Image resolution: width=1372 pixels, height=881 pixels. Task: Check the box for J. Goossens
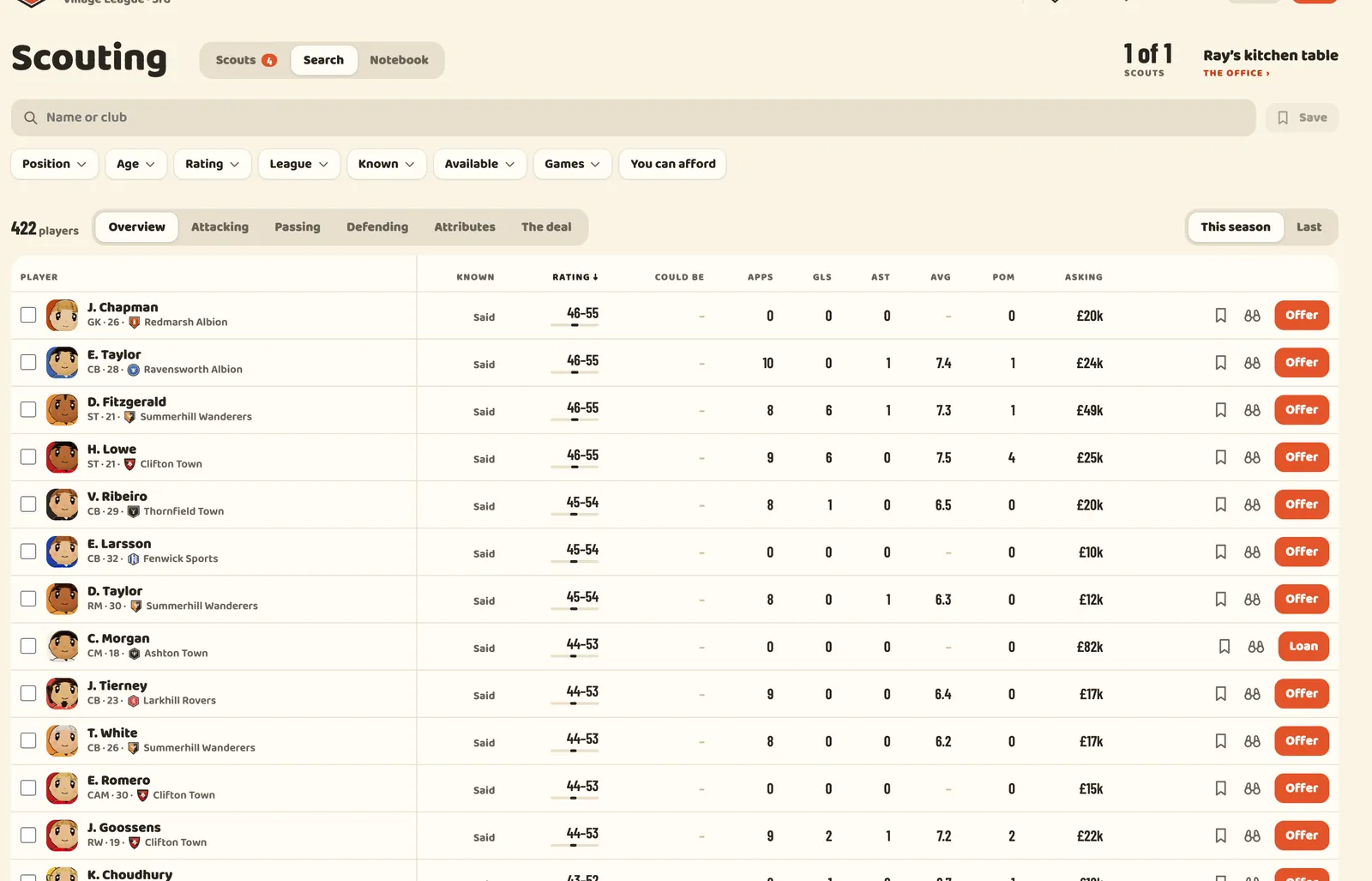(28, 834)
